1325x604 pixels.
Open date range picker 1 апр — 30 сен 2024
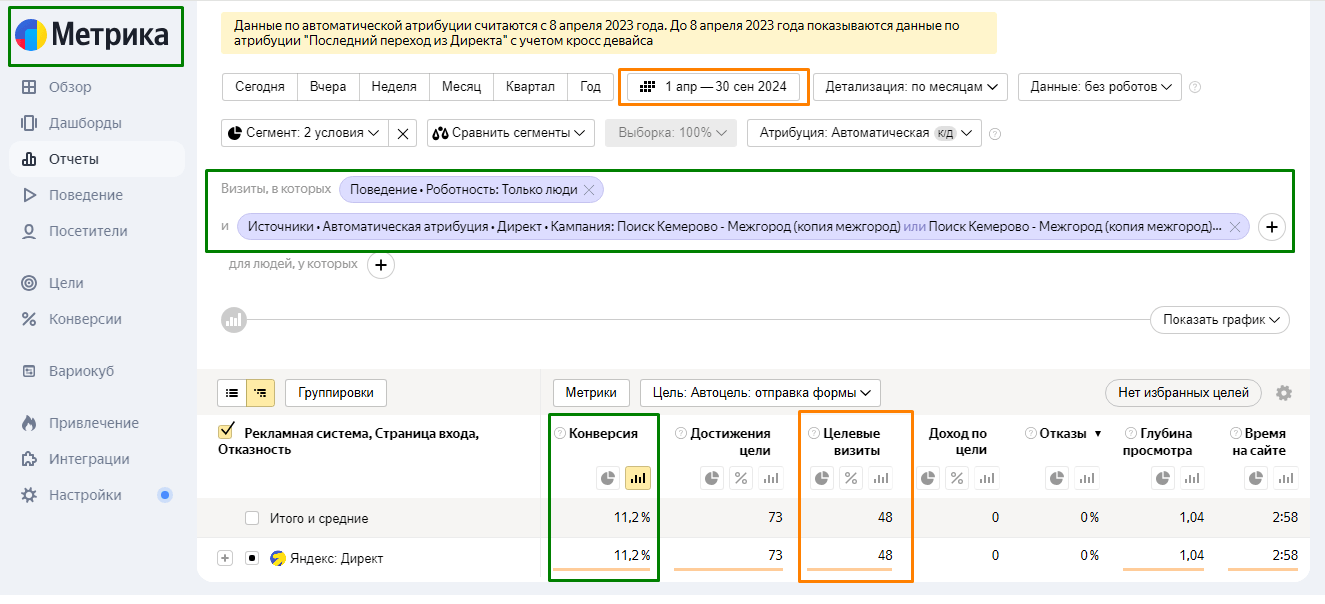tap(714, 87)
